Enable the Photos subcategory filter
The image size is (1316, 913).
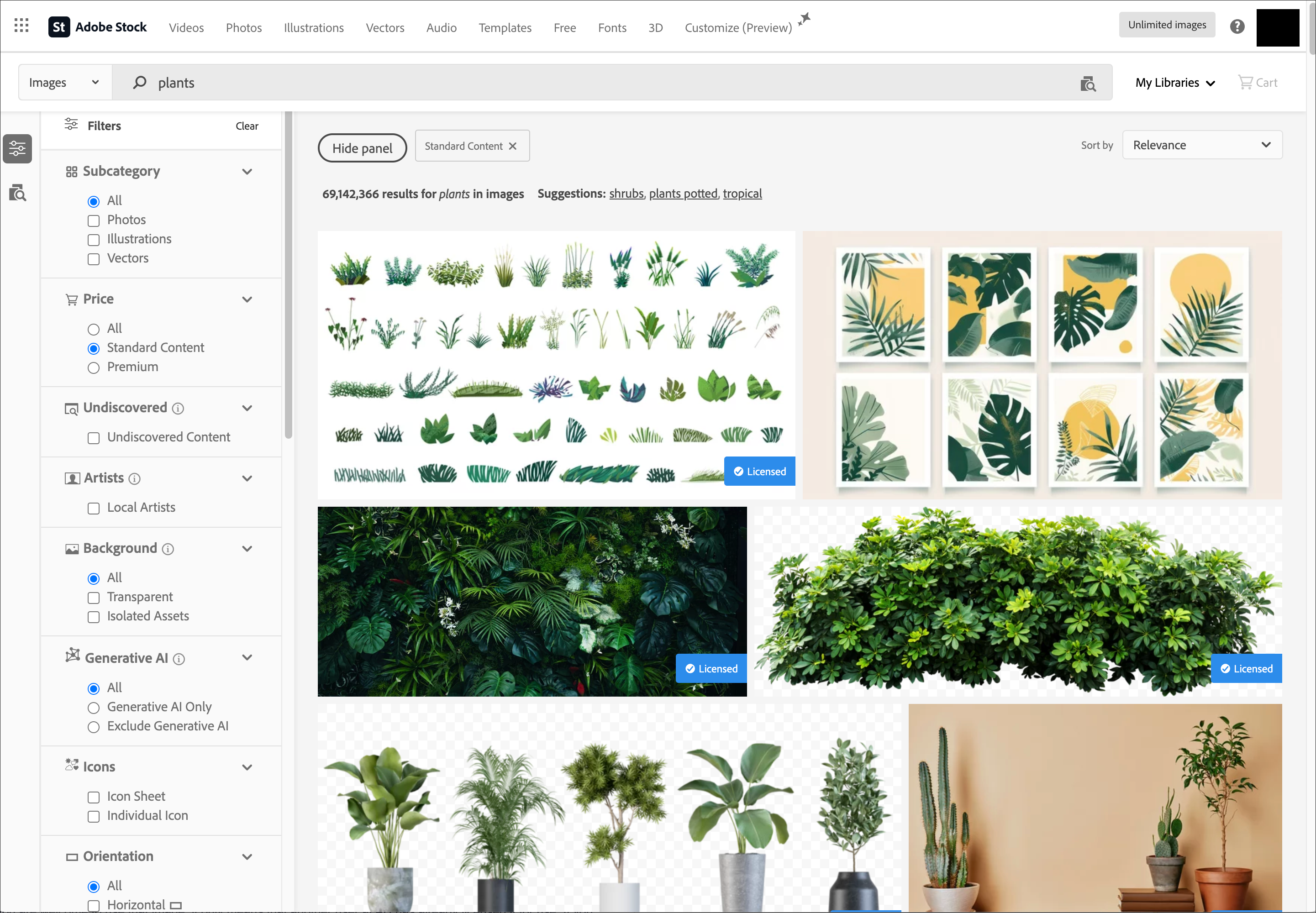coord(93,220)
